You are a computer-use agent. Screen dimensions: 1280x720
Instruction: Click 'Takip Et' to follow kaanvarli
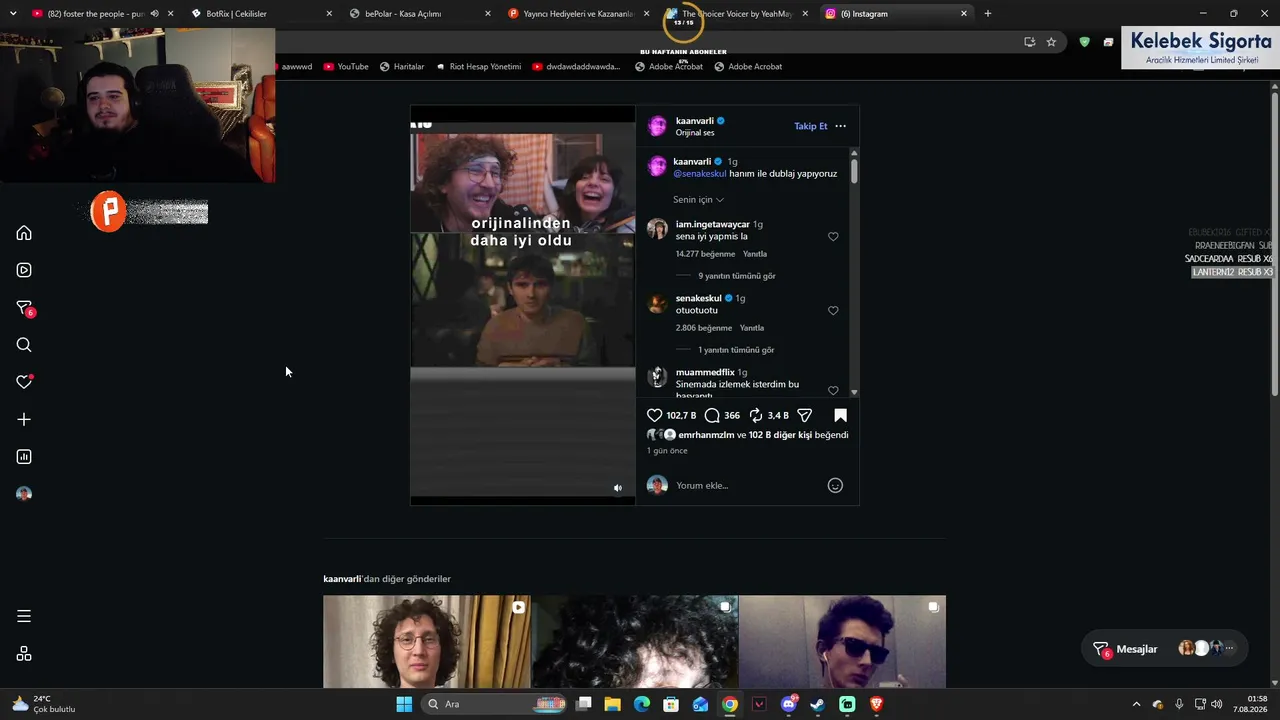point(811,126)
